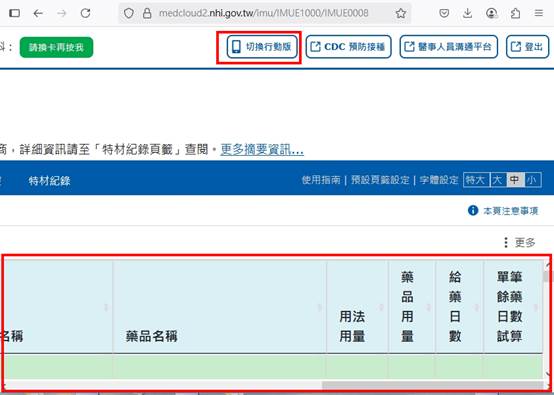Sort by 藥品名稱 column header
Viewport: 554px width, 395px height.
click(219, 307)
